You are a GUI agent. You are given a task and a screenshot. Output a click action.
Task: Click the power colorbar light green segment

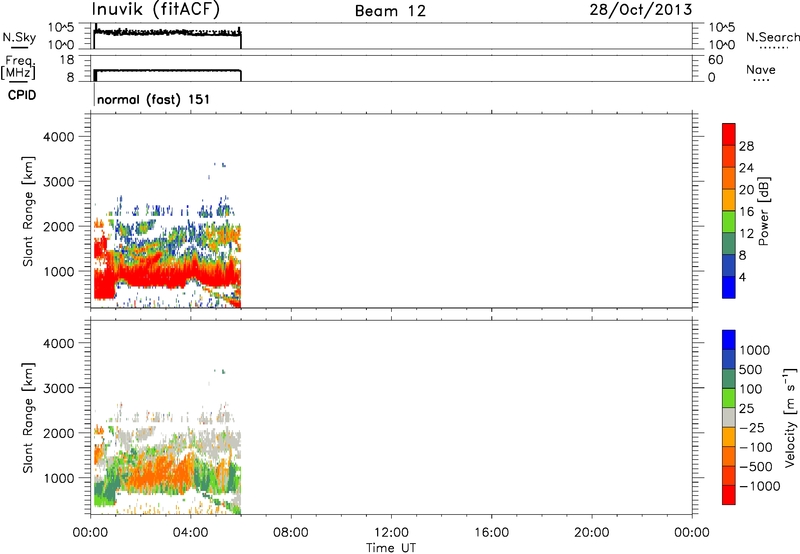coord(729,222)
